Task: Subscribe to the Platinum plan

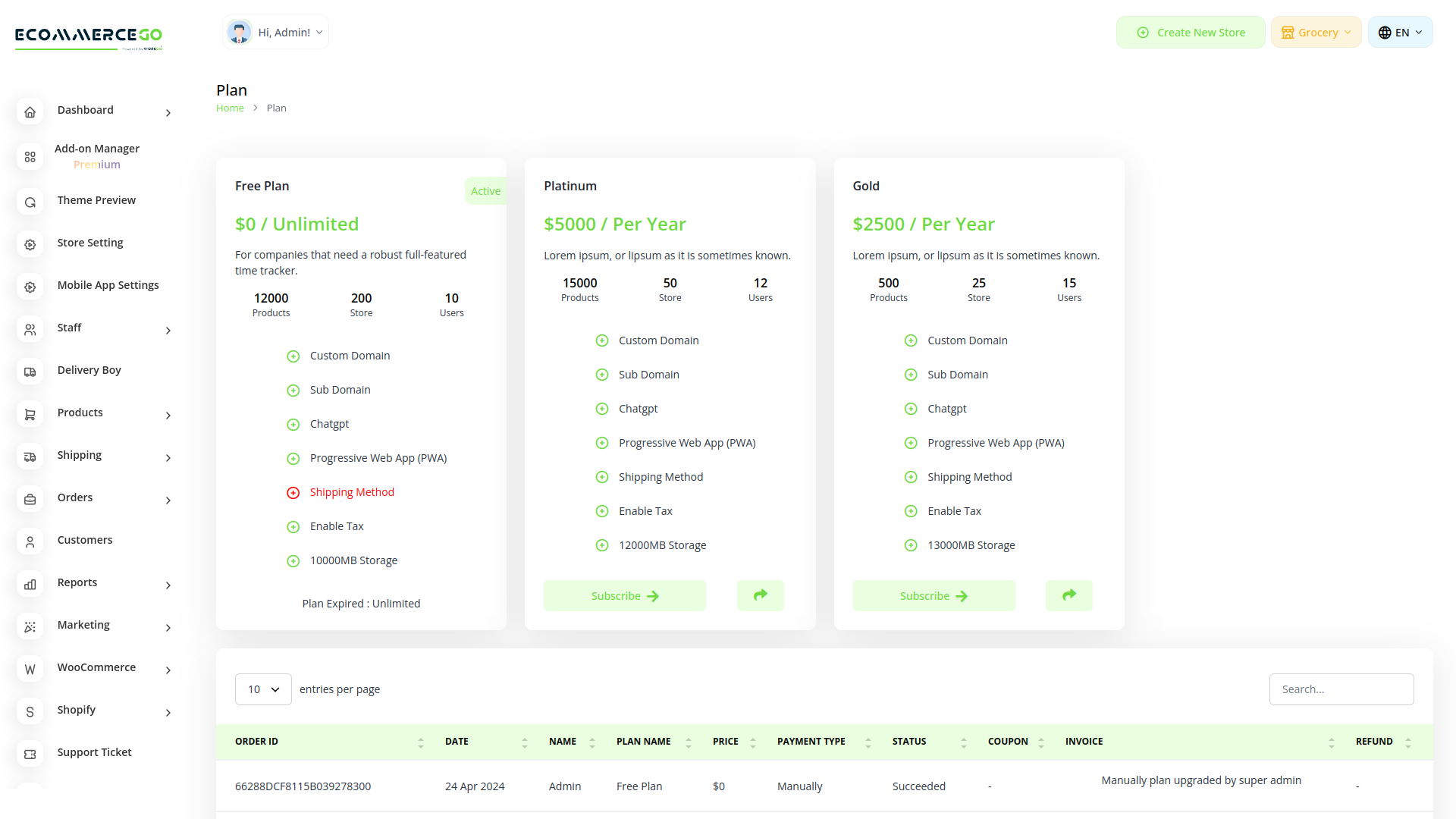Action: (x=624, y=595)
